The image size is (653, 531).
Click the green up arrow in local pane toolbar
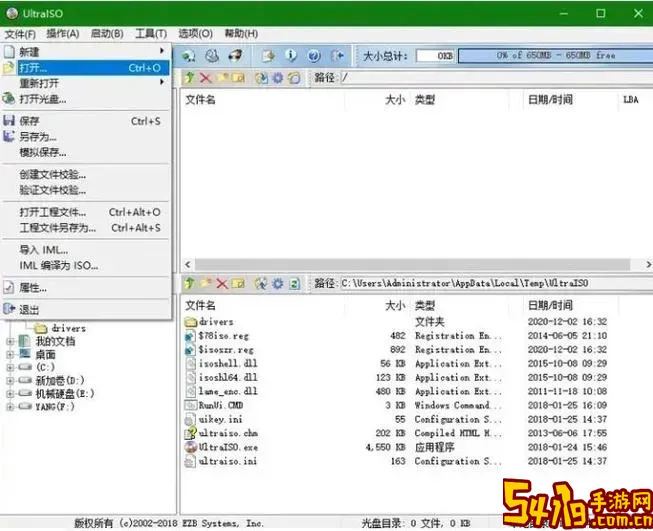[x=189, y=284]
